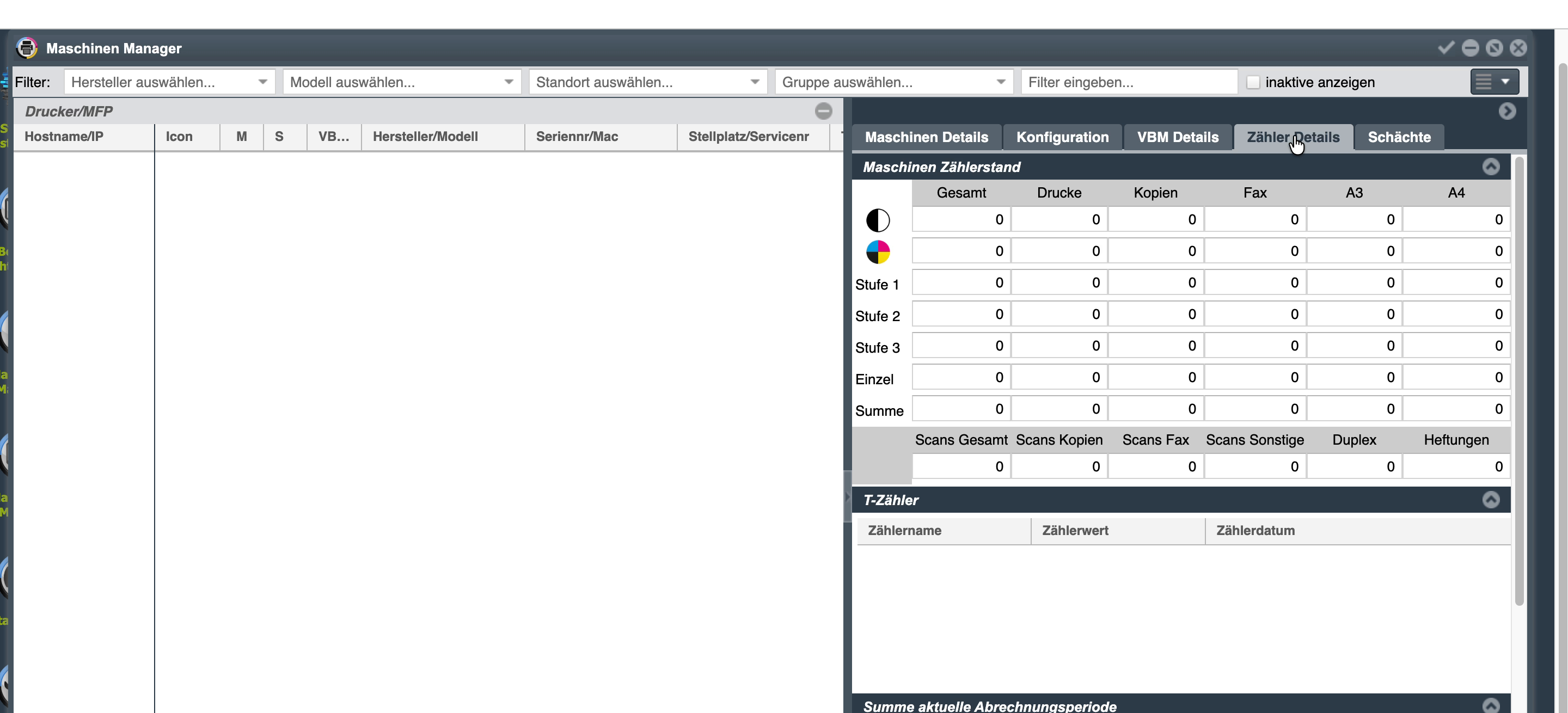Click the Gesamt column heading

961,193
